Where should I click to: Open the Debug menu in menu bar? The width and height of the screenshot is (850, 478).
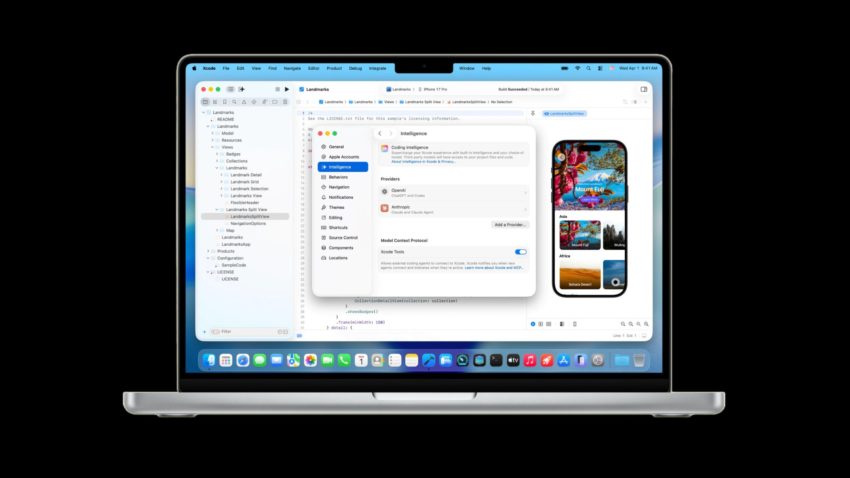[355, 68]
